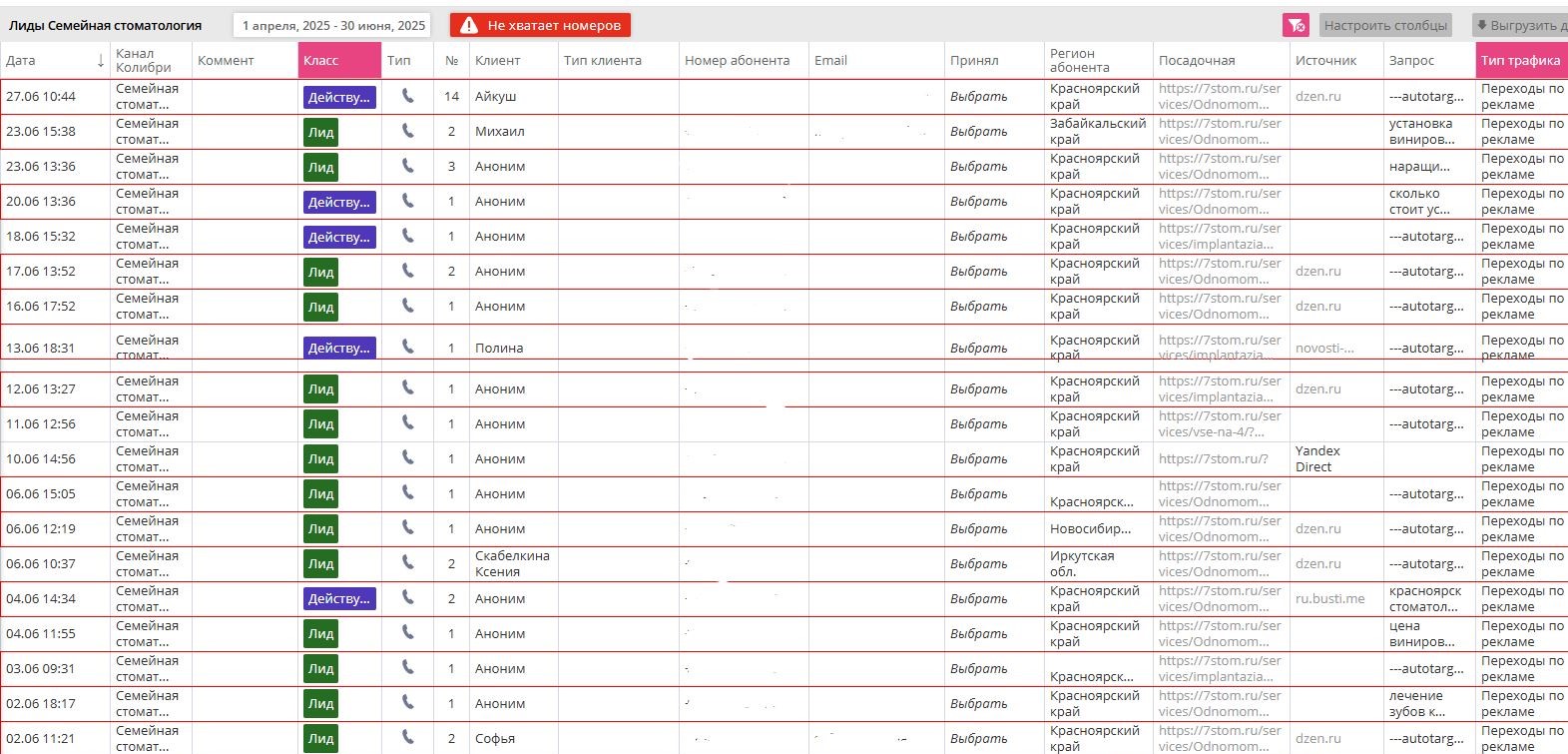The width and height of the screenshot is (1568, 754).
Task: Click the Источник column header
Action: tap(1335, 60)
